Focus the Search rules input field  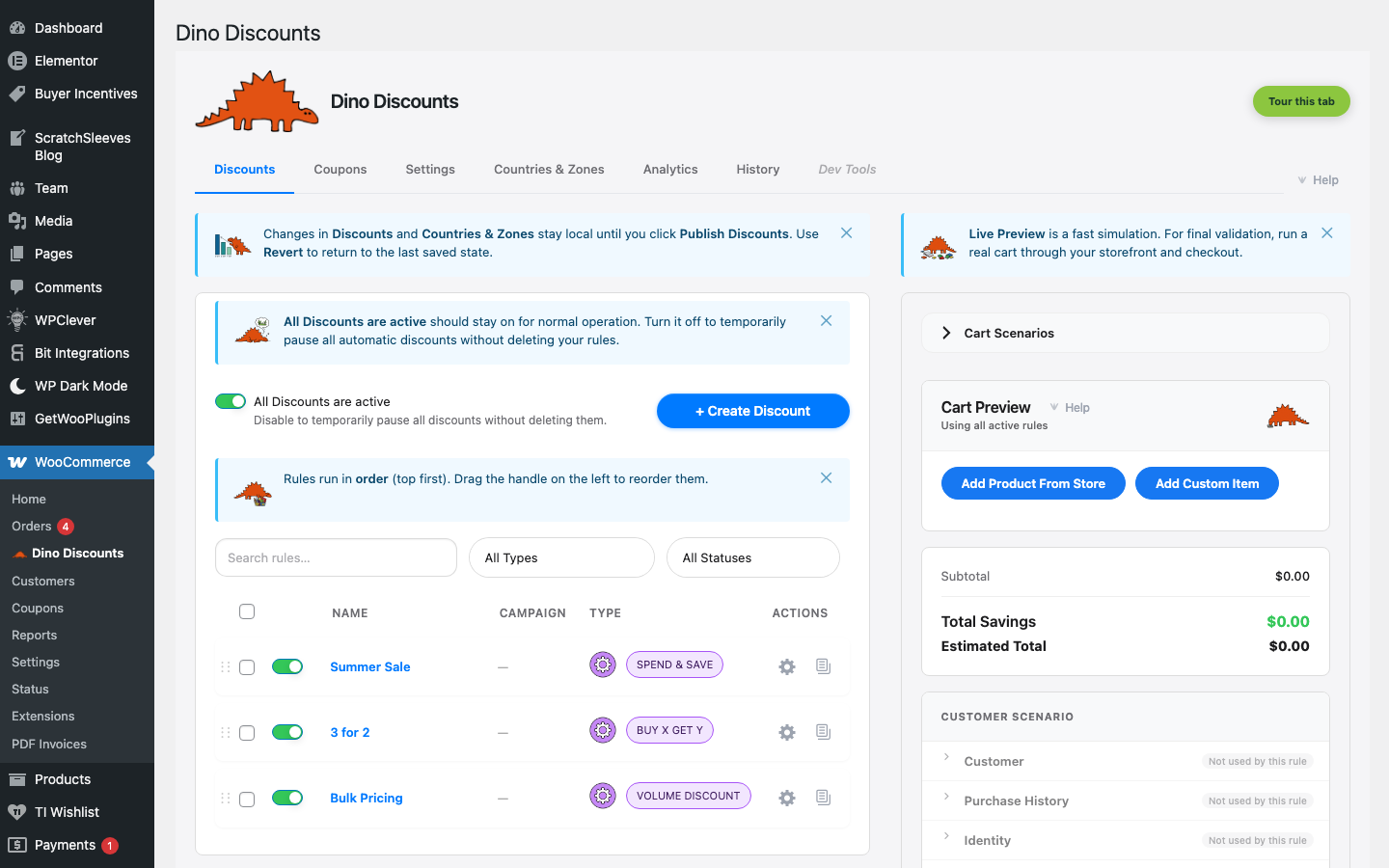click(336, 557)
